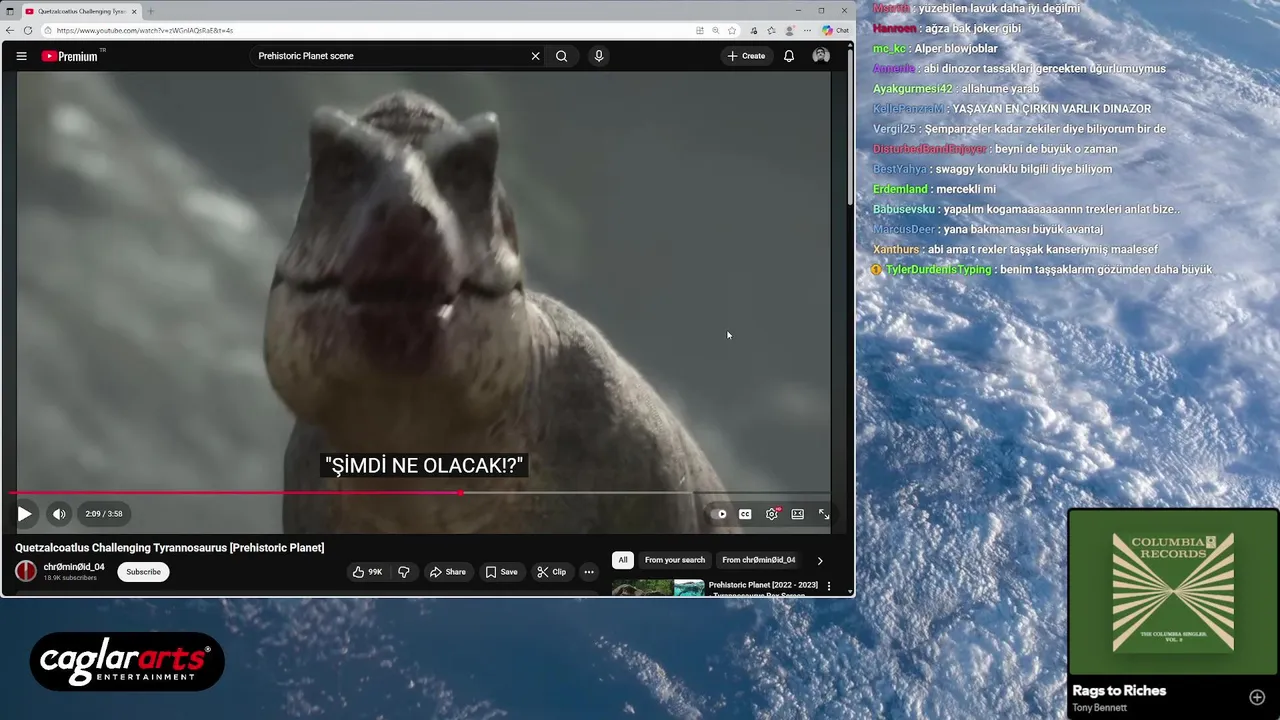Image resolution: width=1280 pixels, height=720 pixels.
Task: Open options for Prehistoric Planet recommended video
Action: [x=828, y=586]
